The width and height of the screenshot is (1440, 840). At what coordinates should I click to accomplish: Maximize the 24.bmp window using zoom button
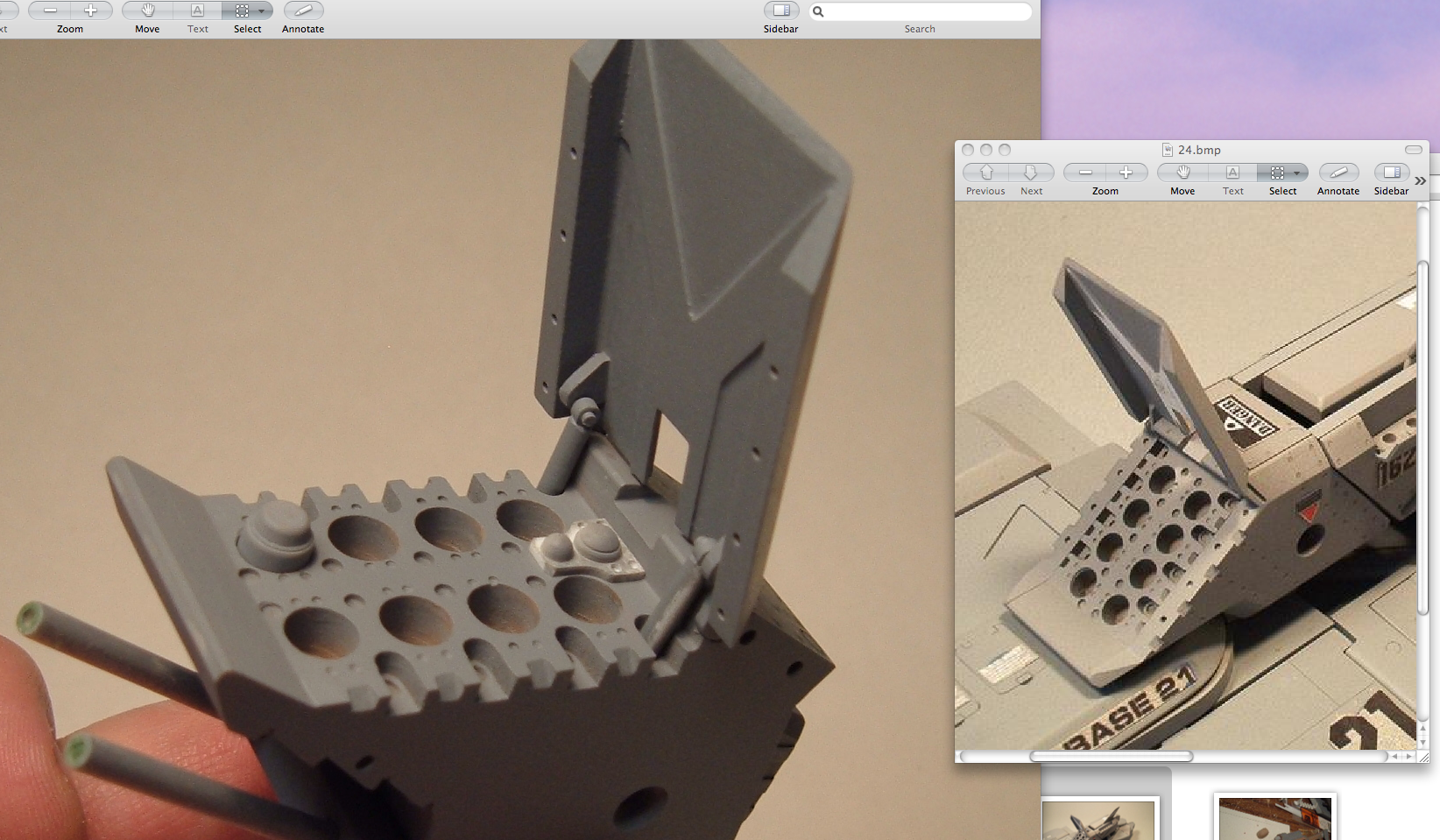coord(1005,150)
